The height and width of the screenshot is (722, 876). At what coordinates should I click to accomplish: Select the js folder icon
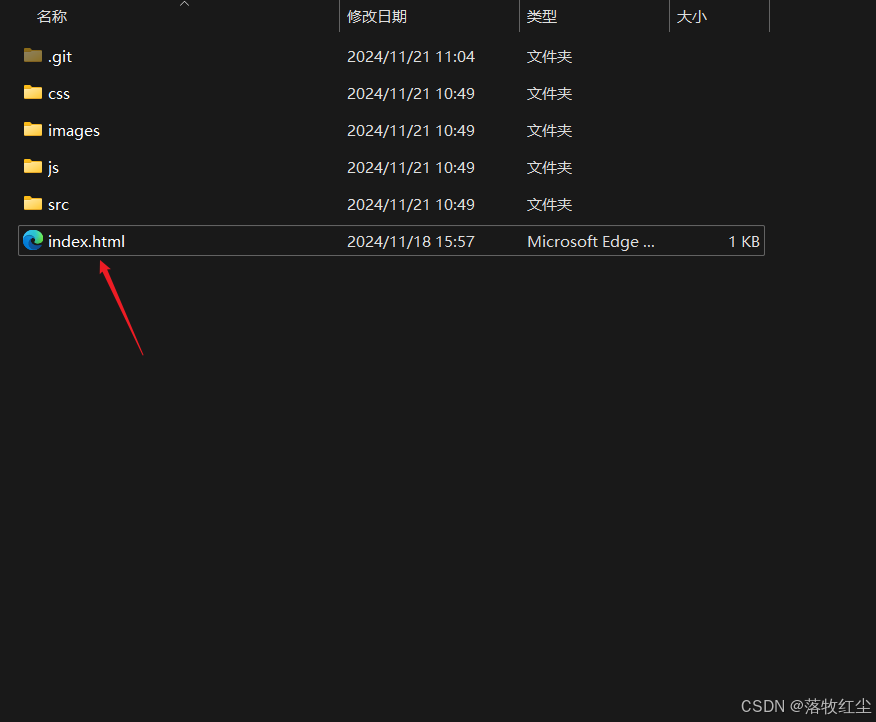(x=33, y=166)
